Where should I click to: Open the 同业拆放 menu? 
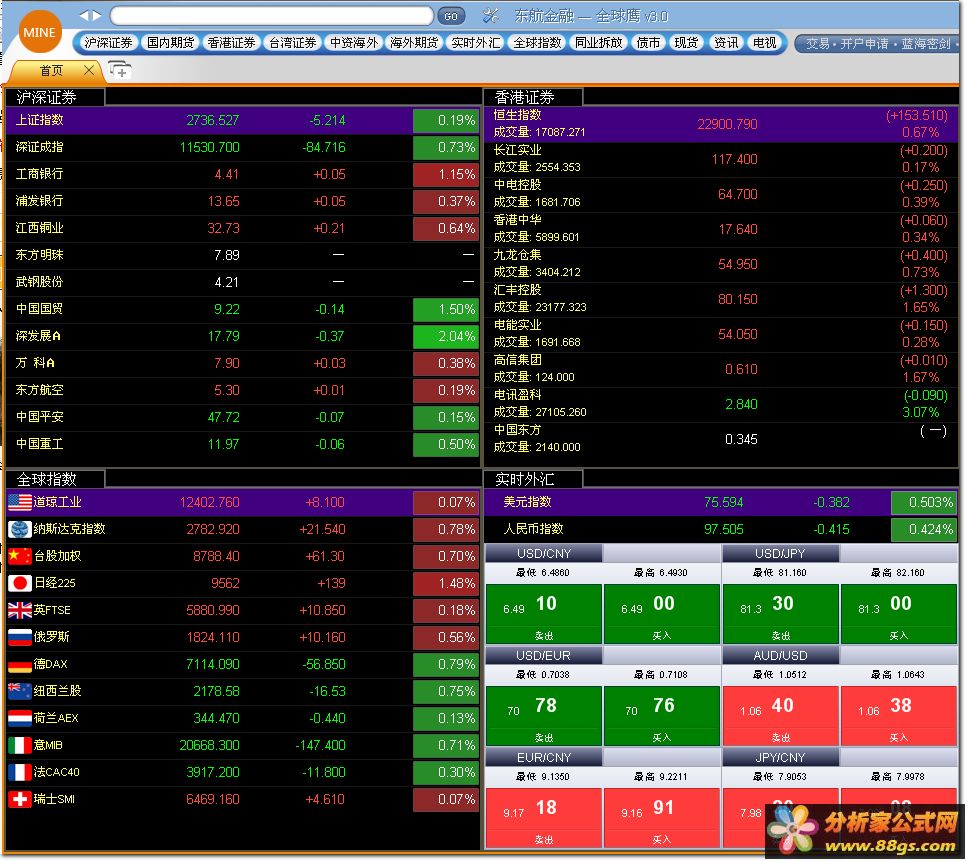coord(598,43)
